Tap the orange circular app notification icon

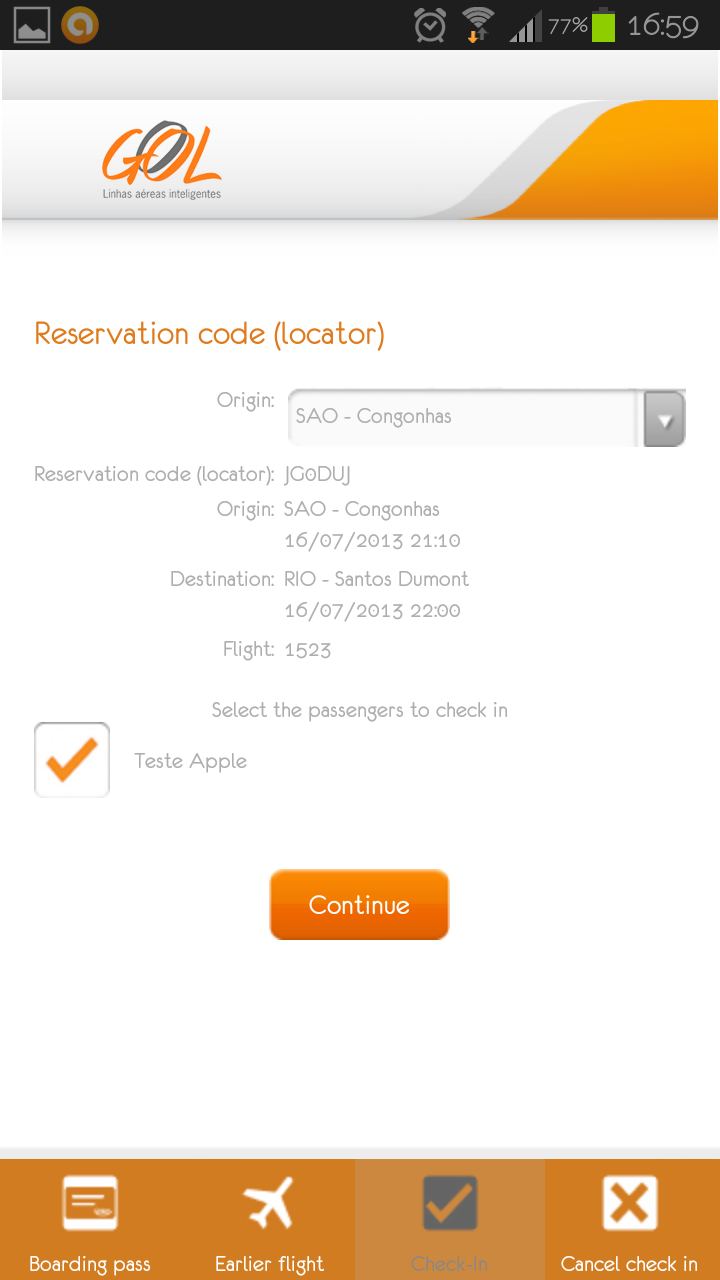(x=80, y=25)
